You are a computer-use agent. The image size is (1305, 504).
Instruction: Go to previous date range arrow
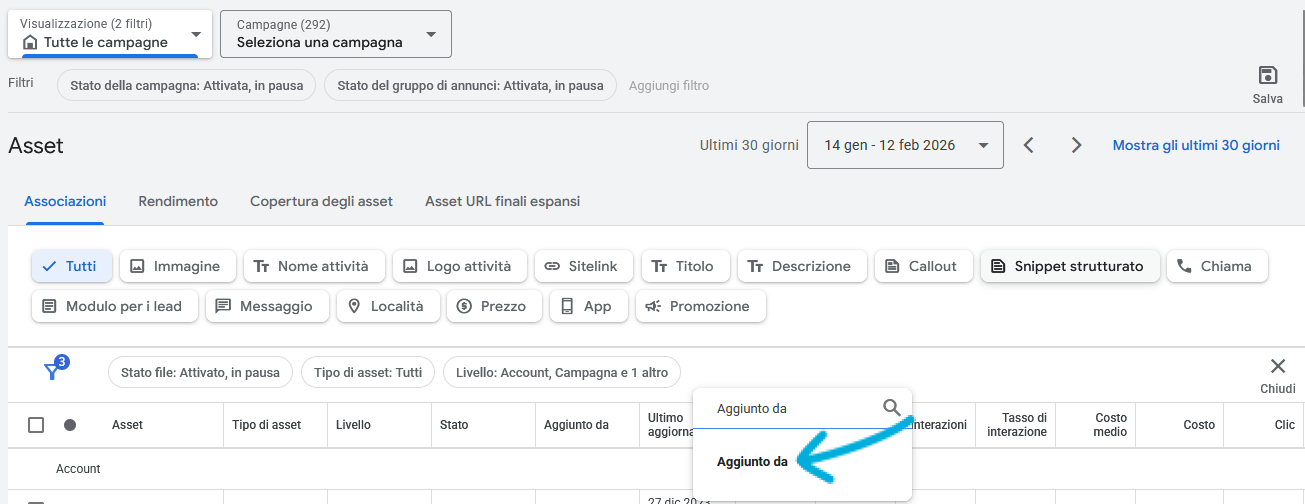pyautogui.click(x=1028, y=145)
